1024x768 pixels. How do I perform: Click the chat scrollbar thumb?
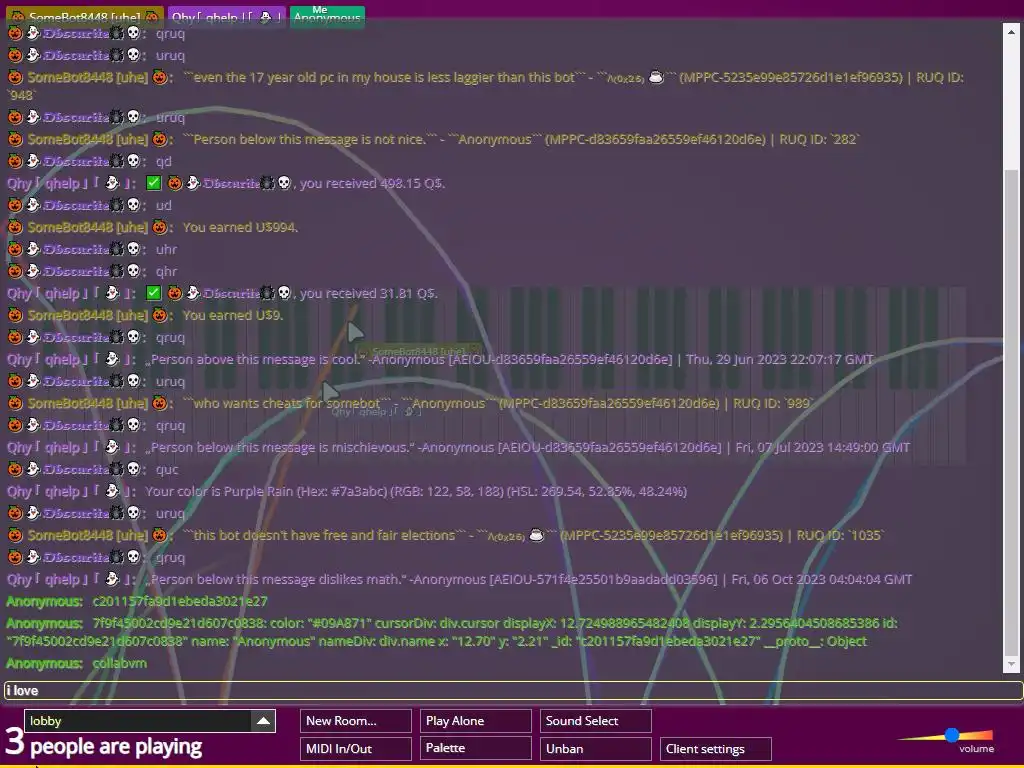[1011, 411]
